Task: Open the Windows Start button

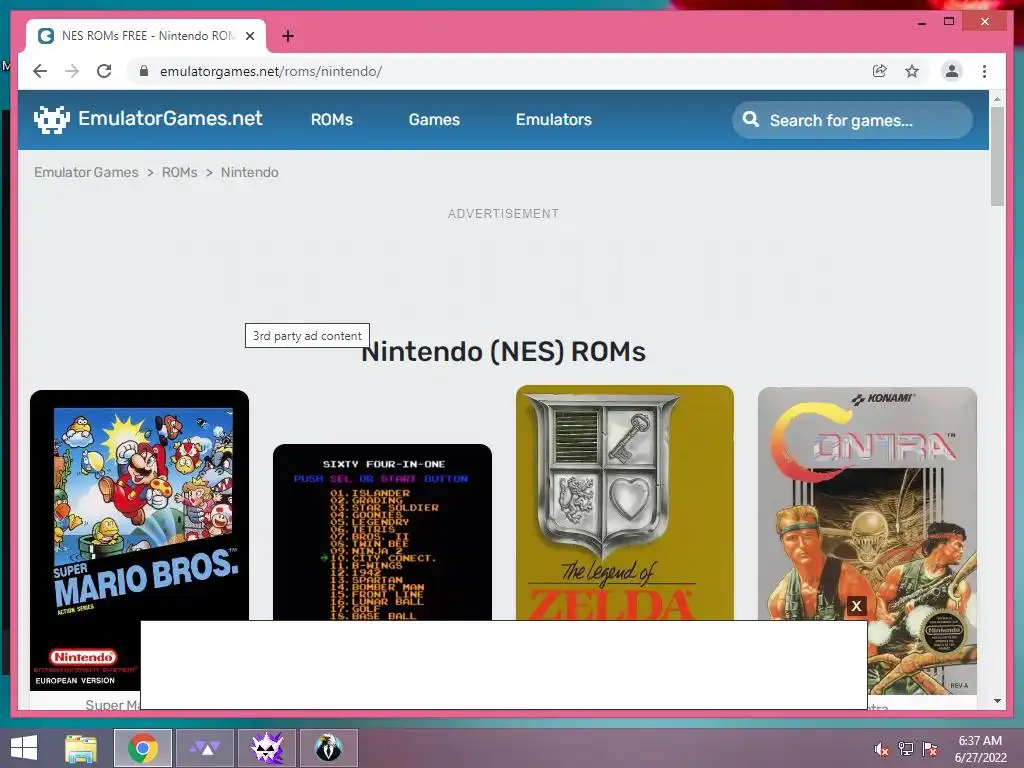Action: (x=24, y=748)
